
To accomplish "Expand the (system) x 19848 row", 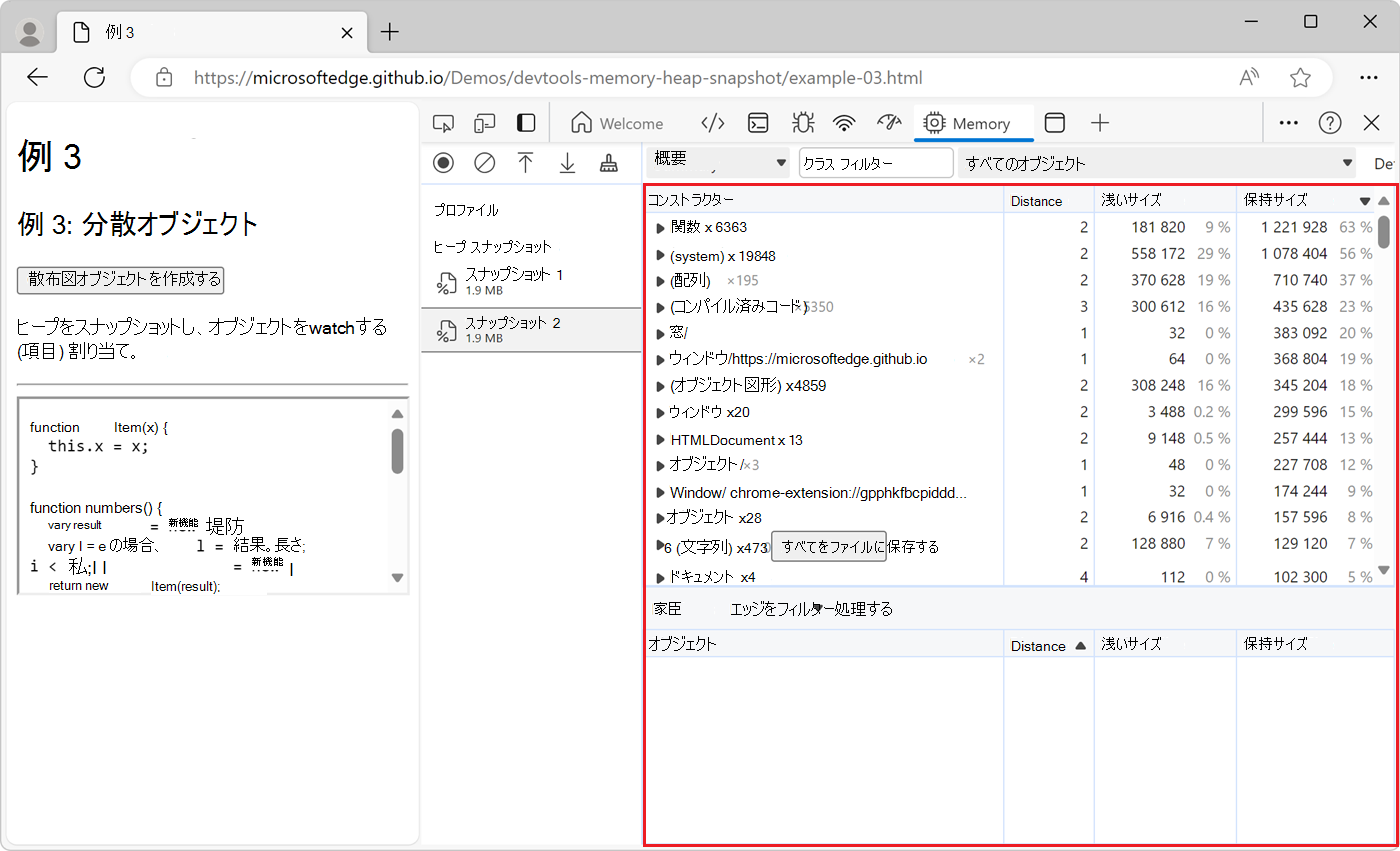I will [x=660, y=255].
